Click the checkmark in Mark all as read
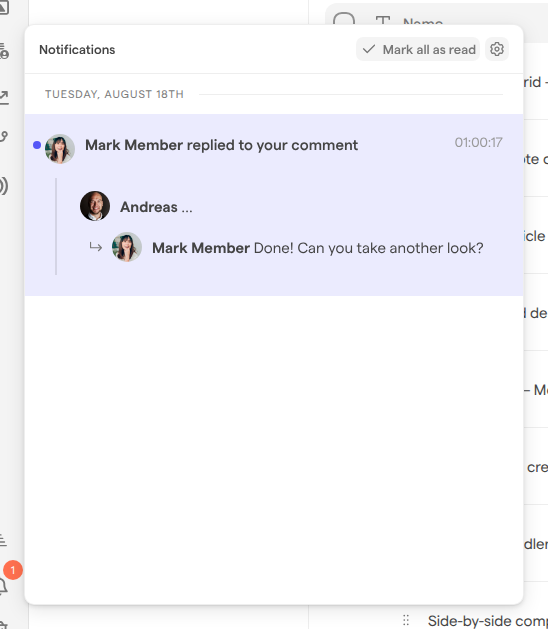 pos(369,49)
